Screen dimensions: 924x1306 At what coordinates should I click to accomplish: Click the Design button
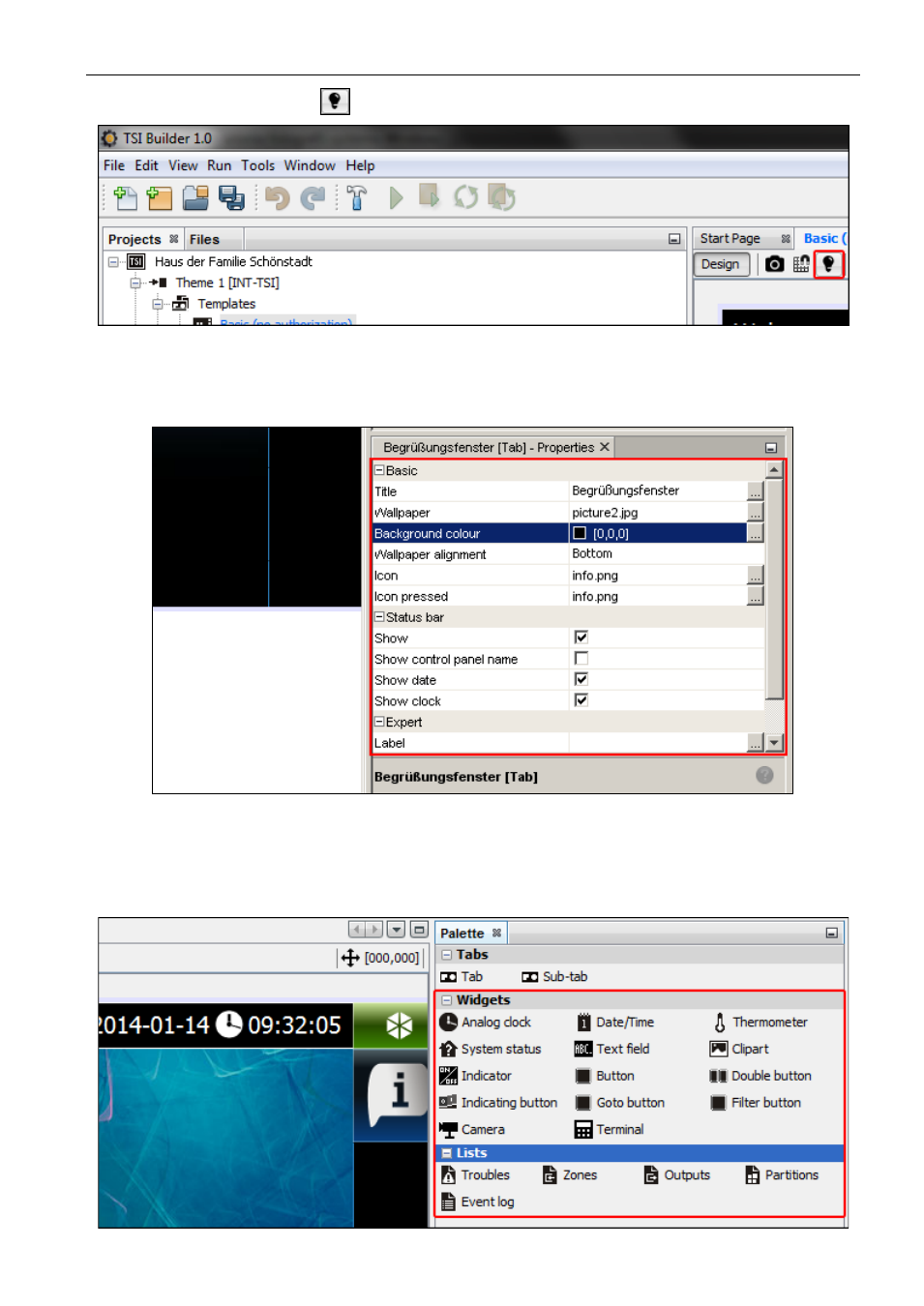[721, 264]
